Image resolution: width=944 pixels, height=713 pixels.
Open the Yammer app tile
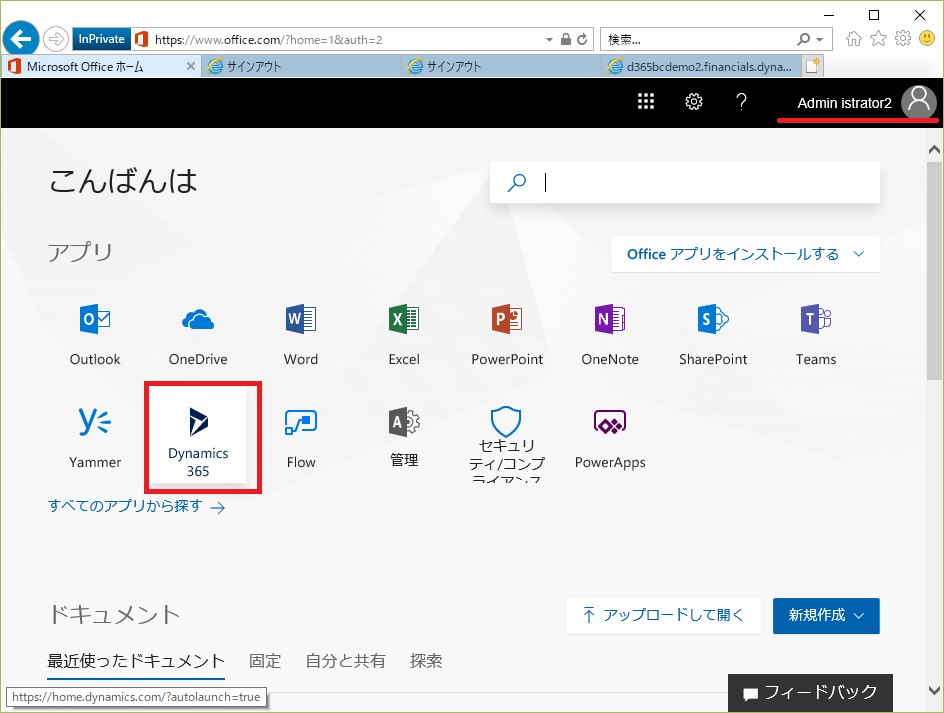tap(95, 437)
